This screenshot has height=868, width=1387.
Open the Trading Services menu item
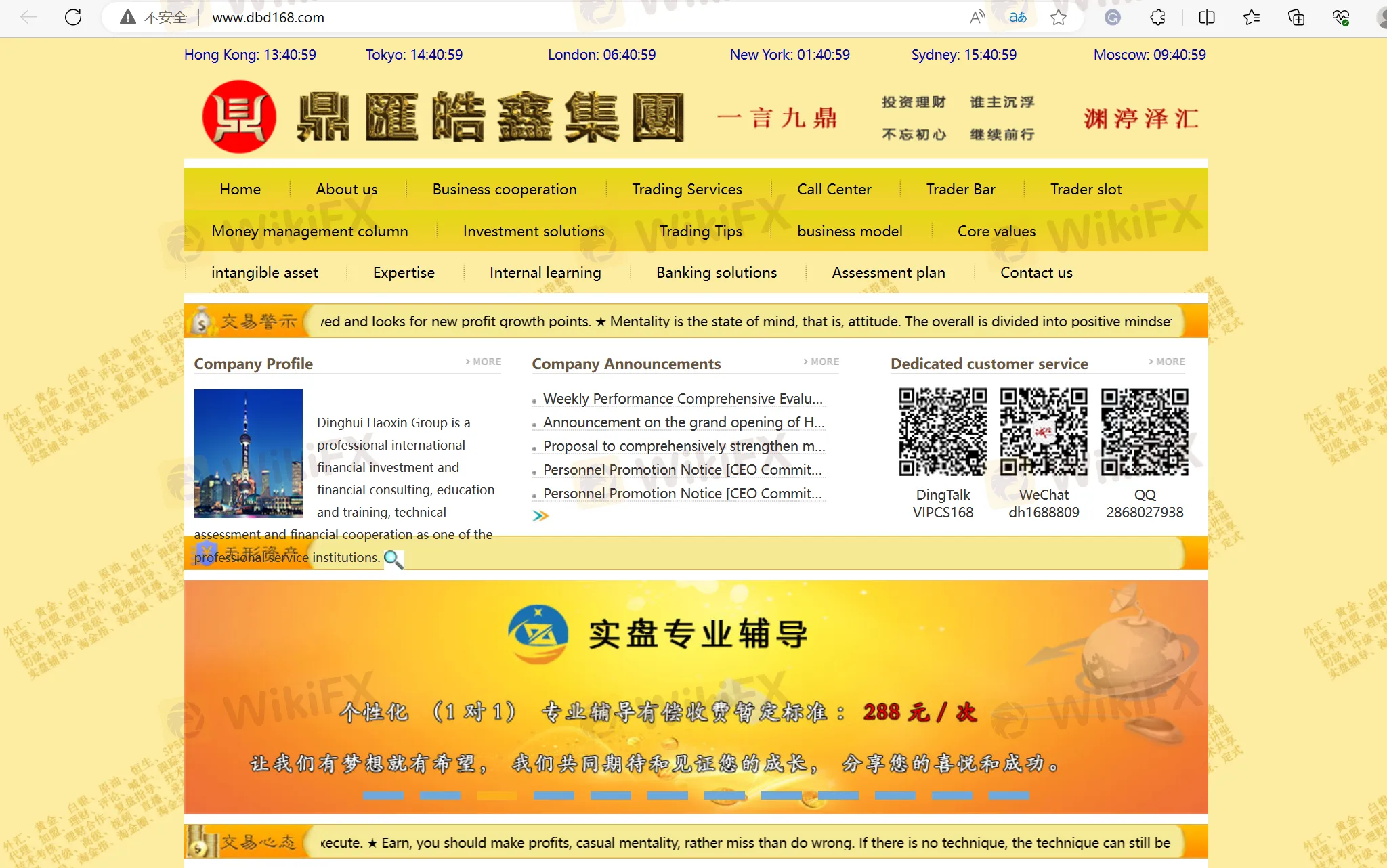coord(686,189)
